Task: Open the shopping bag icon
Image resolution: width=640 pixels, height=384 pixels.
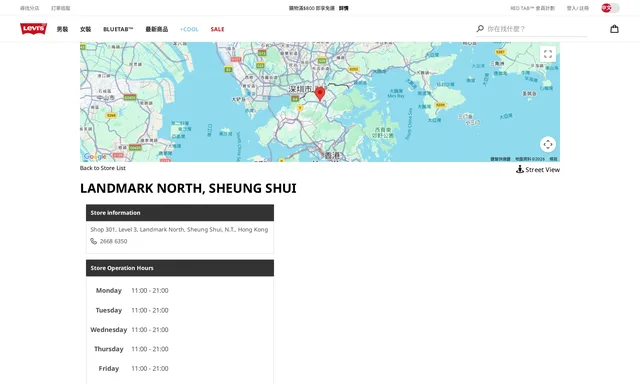Action: [x=614, y=29]
